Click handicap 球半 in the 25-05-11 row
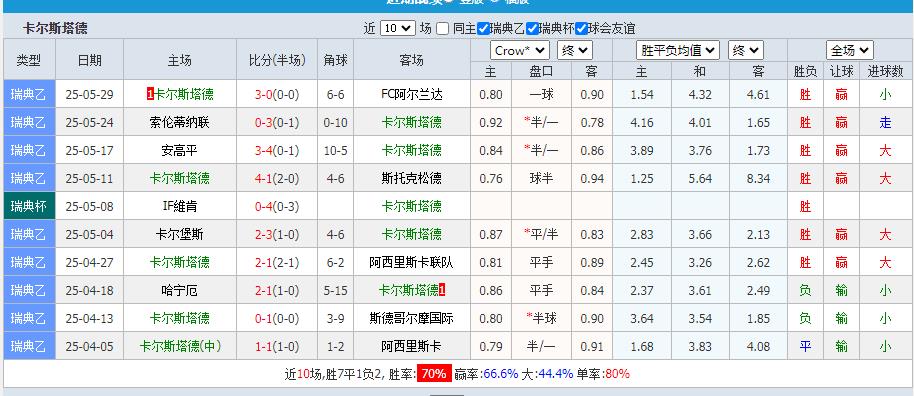 [541, 178]
